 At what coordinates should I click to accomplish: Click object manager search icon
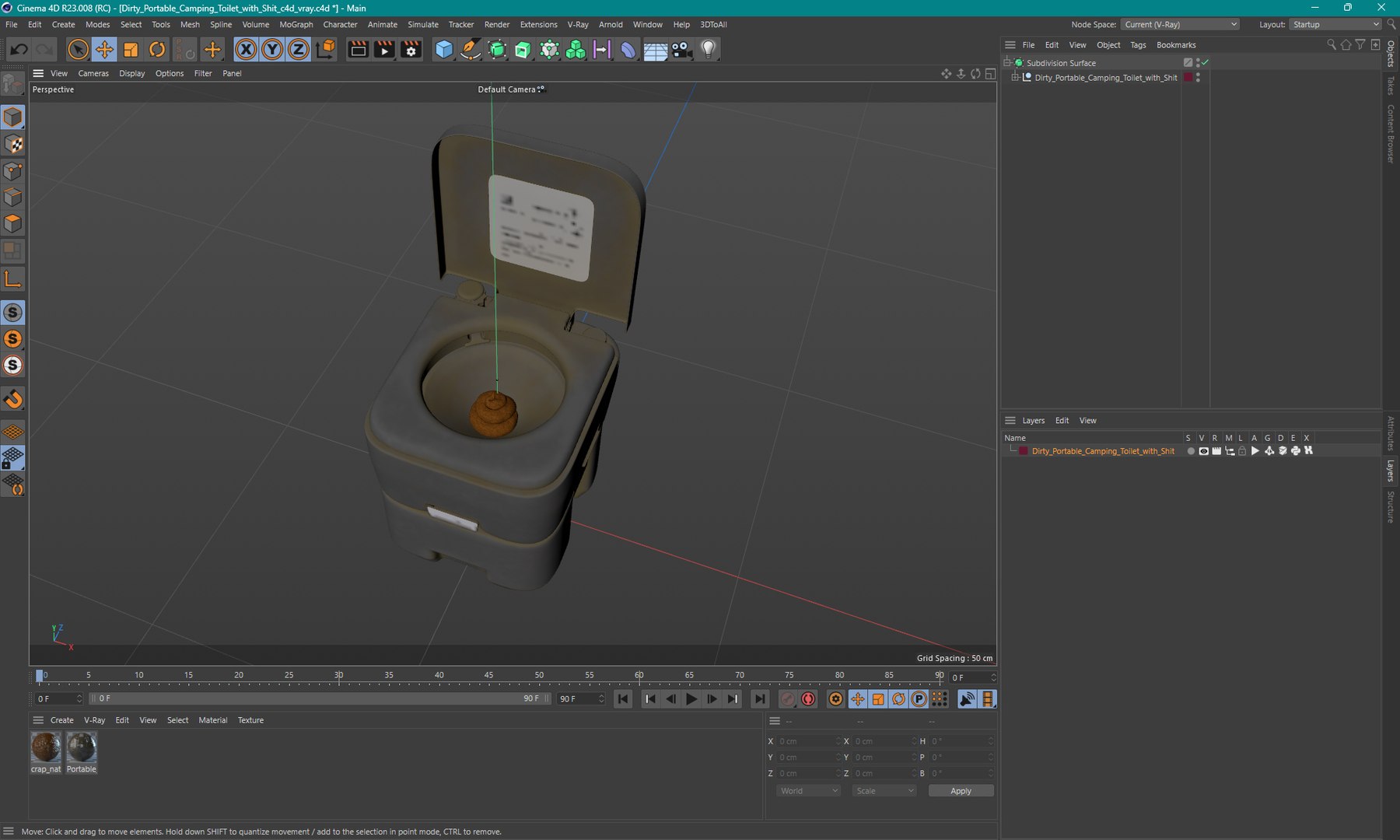(x=1332, y=45)
